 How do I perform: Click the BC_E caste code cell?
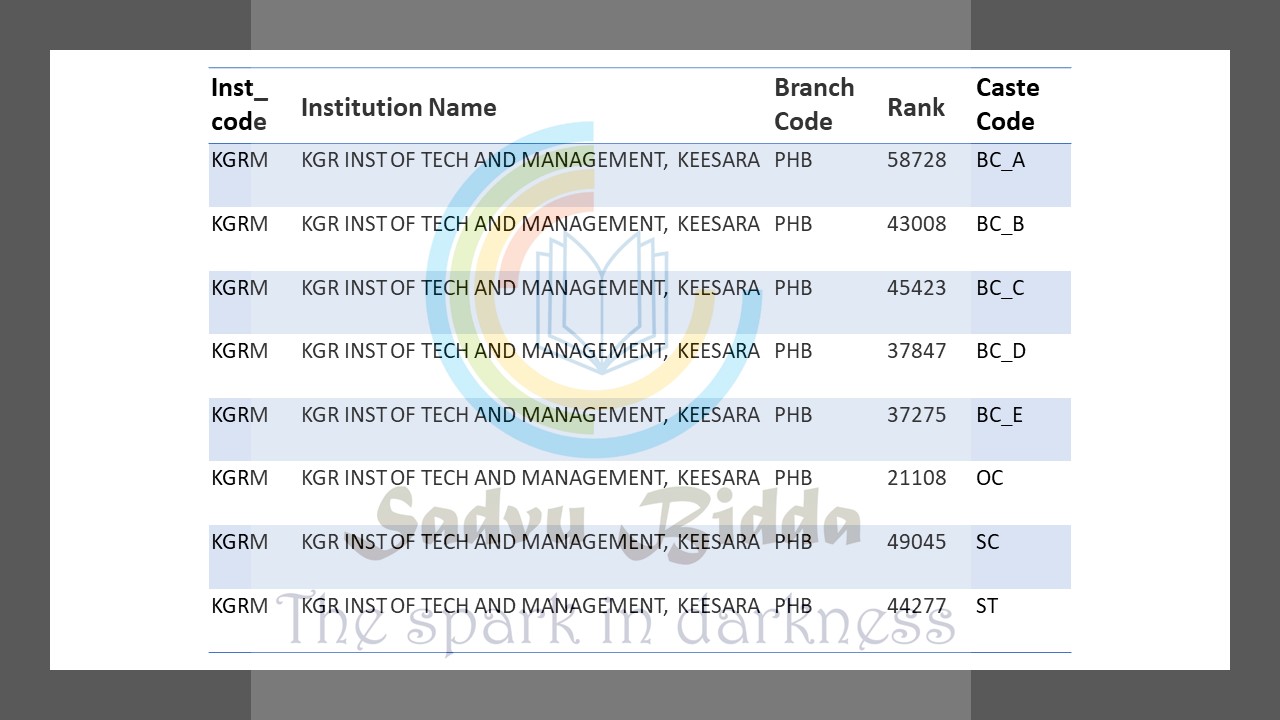999,415
